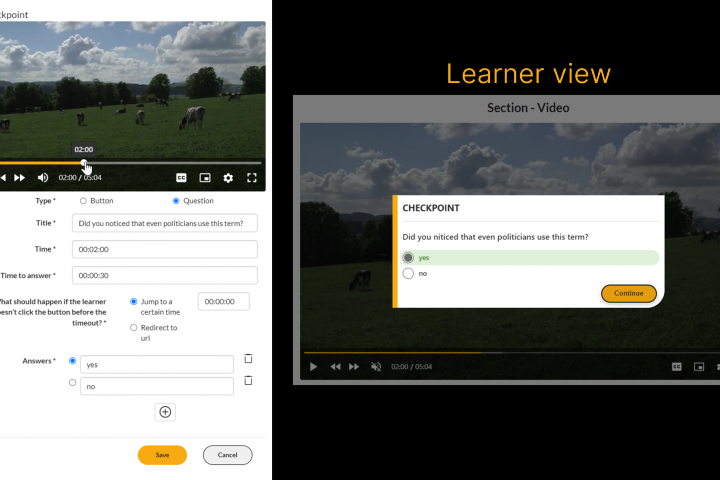Enable picture-in-picture in learner view video
This screenshot has height=480, width=720.
pos(699,367)
